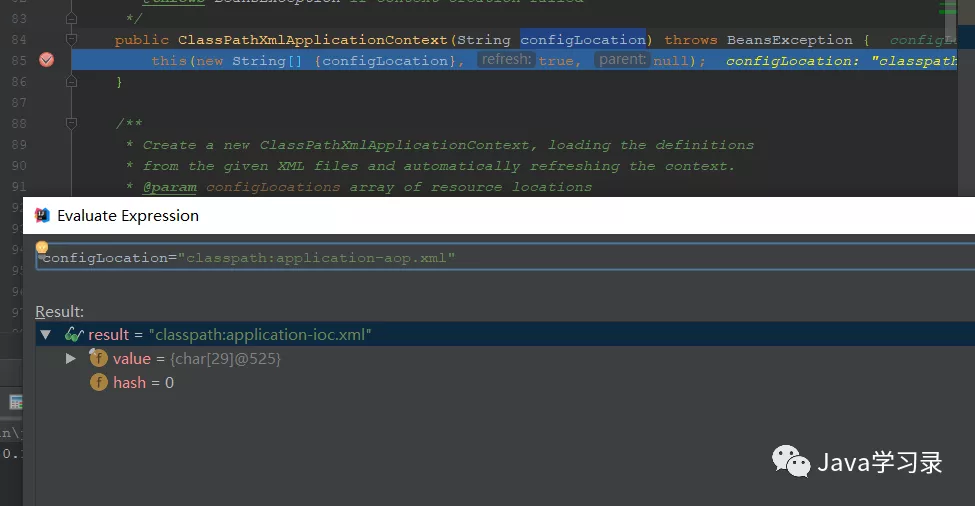
Task: Click the Result: label
Action: [59, 311]
